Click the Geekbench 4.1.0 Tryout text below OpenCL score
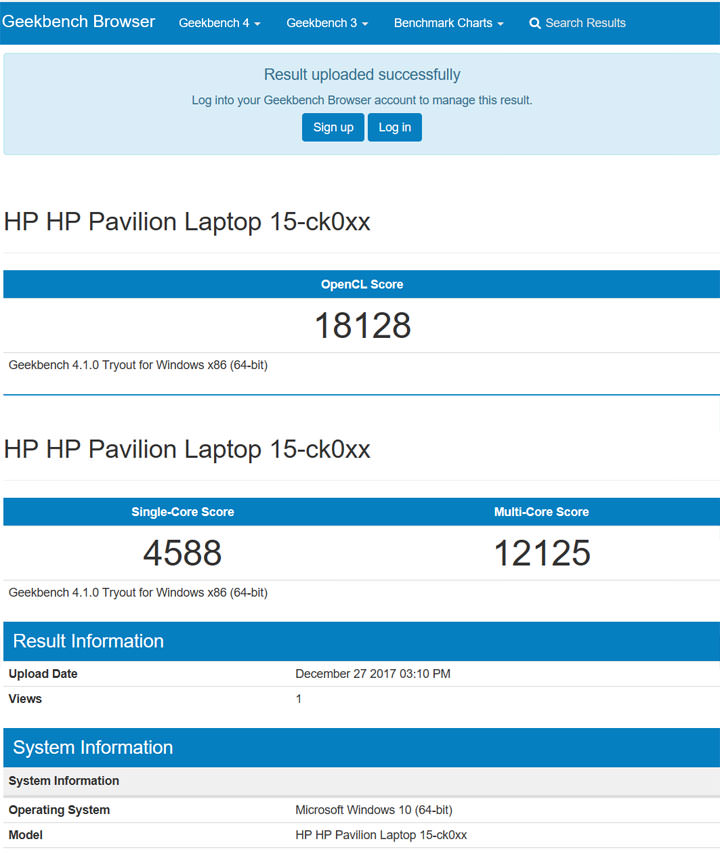720x854 pixels. pyautogui.click(x=138, y=365)
